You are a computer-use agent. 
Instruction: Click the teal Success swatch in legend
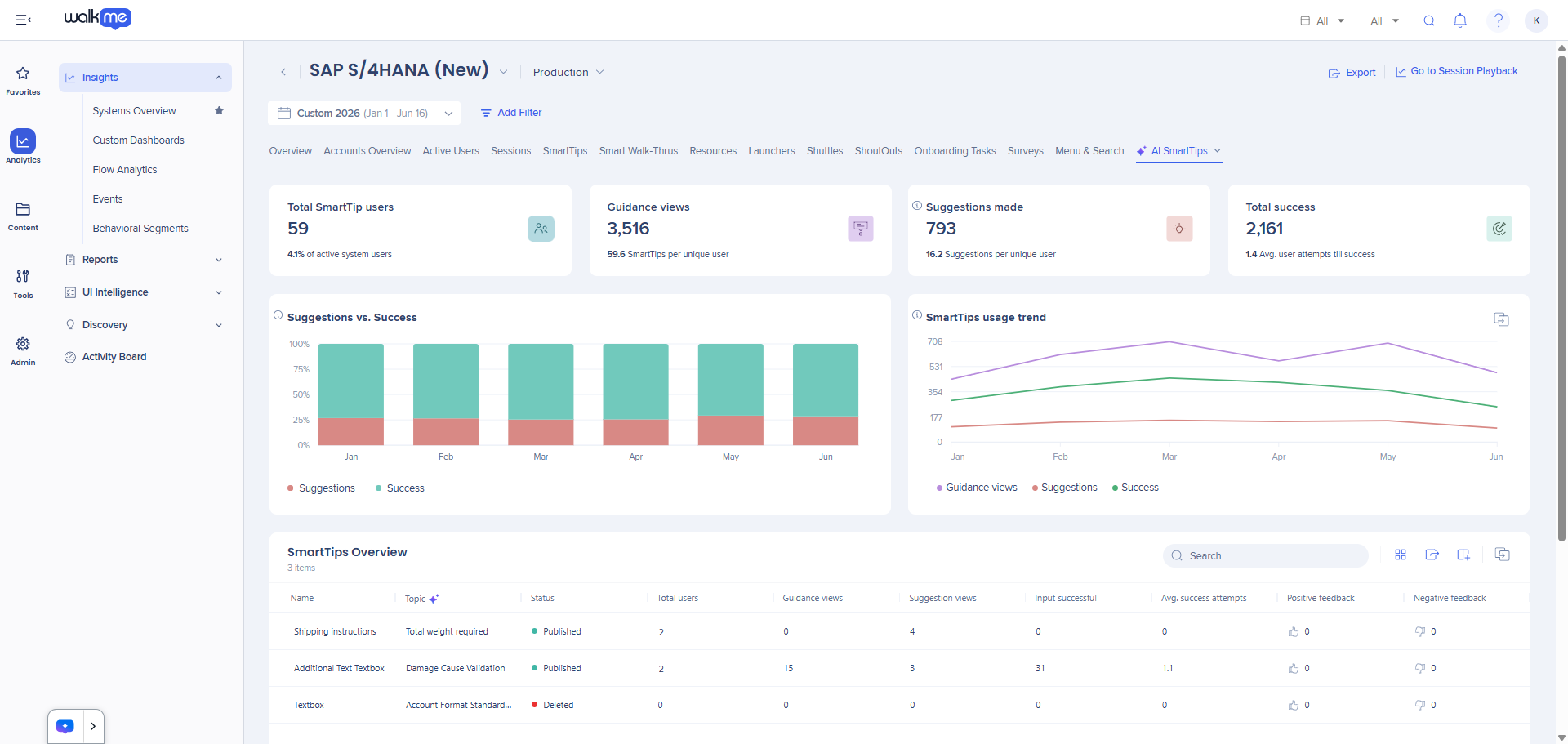[x=378, y=488]
